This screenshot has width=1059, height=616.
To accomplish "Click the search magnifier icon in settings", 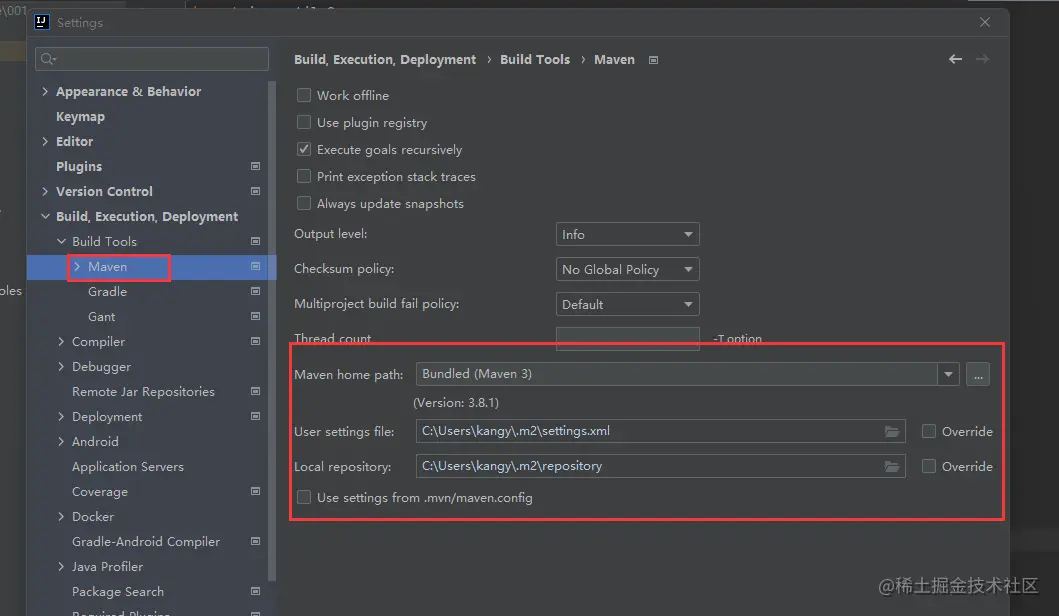I will click(x=48, y=59).
